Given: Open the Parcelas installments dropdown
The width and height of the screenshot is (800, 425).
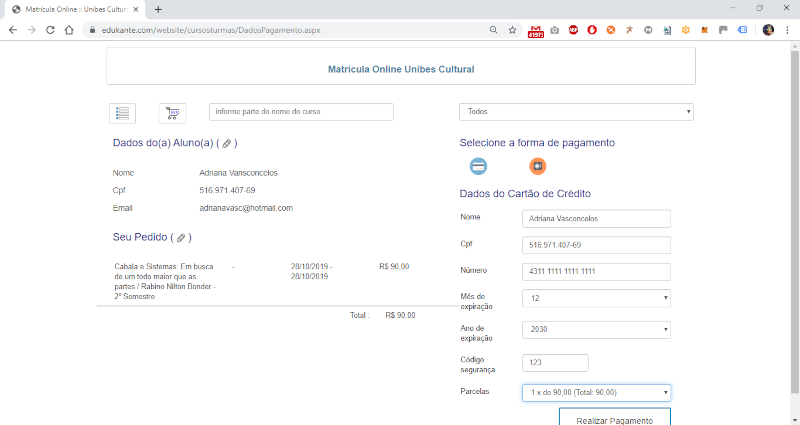Looking at the screenshot, I should (x=596, y=393).
